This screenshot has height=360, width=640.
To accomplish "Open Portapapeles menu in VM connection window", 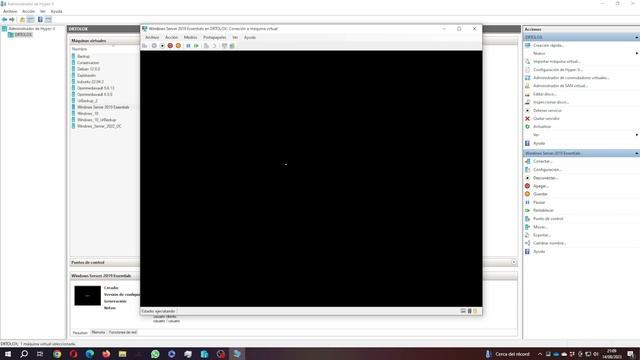I will tap(215, 38).
